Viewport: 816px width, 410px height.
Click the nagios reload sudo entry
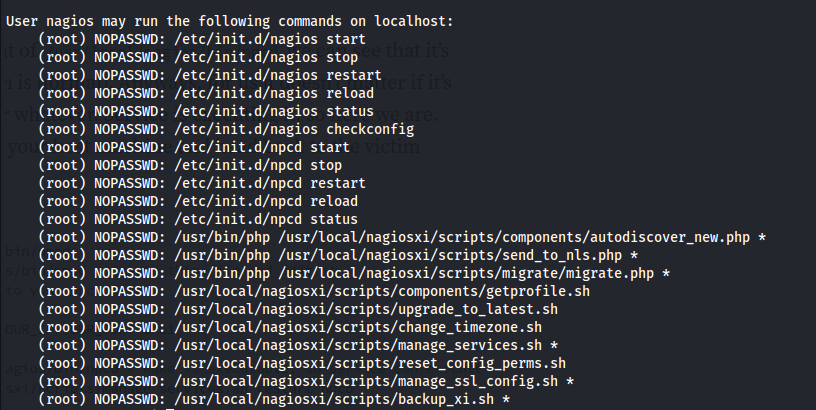(206, 93)
